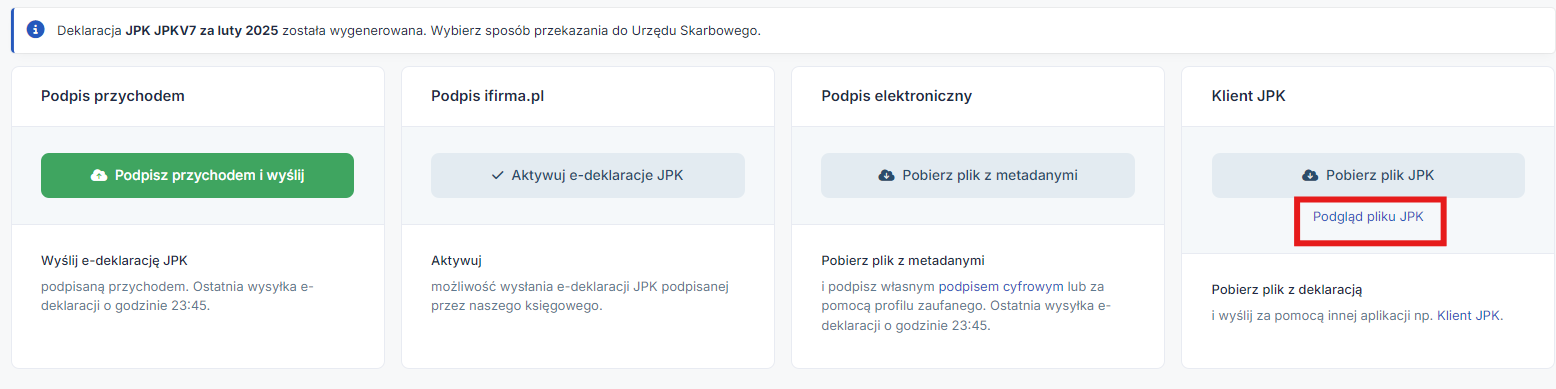Click the bold JPK JPKV7 za luty 2025 text

click(x=202, y=30)
